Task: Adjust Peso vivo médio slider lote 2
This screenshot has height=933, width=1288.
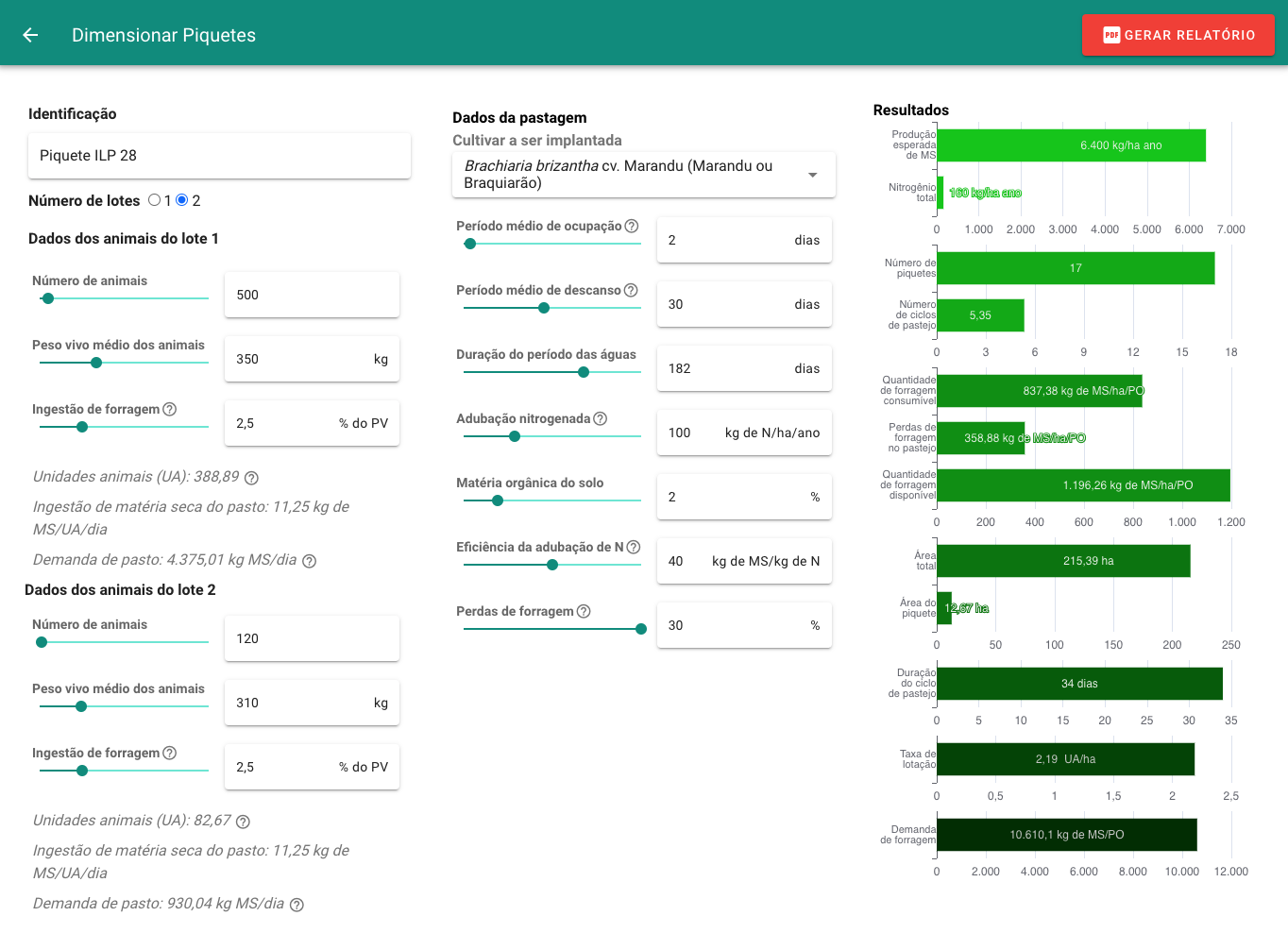Action: (x=124, y=706)
